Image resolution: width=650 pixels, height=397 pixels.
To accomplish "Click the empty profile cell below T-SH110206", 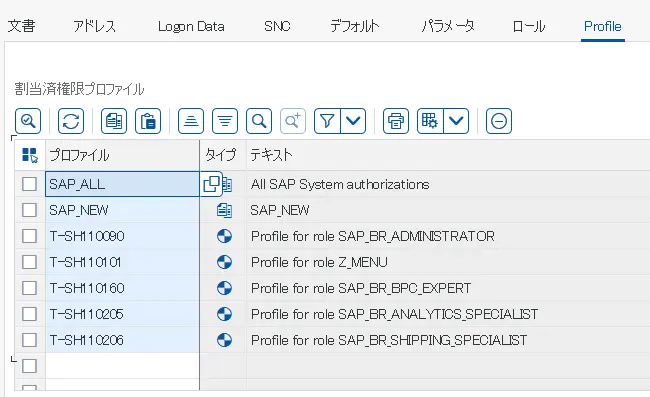I will [x=122, y=366].
